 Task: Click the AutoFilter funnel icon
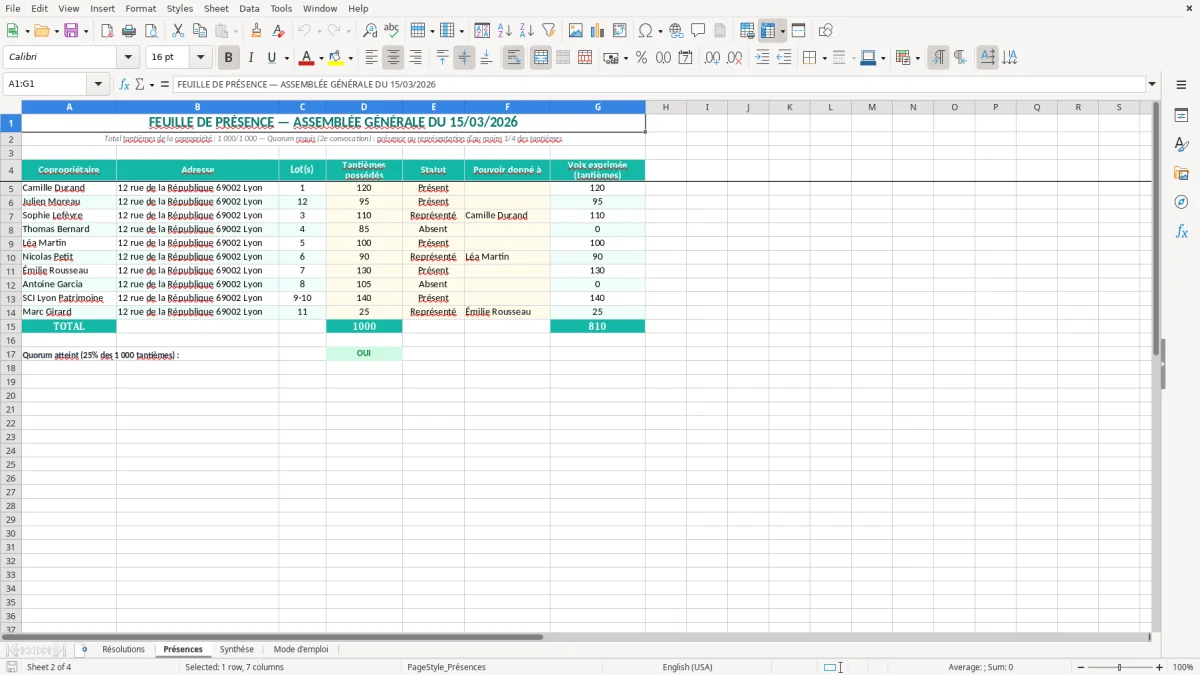click(x=549, y=31)
